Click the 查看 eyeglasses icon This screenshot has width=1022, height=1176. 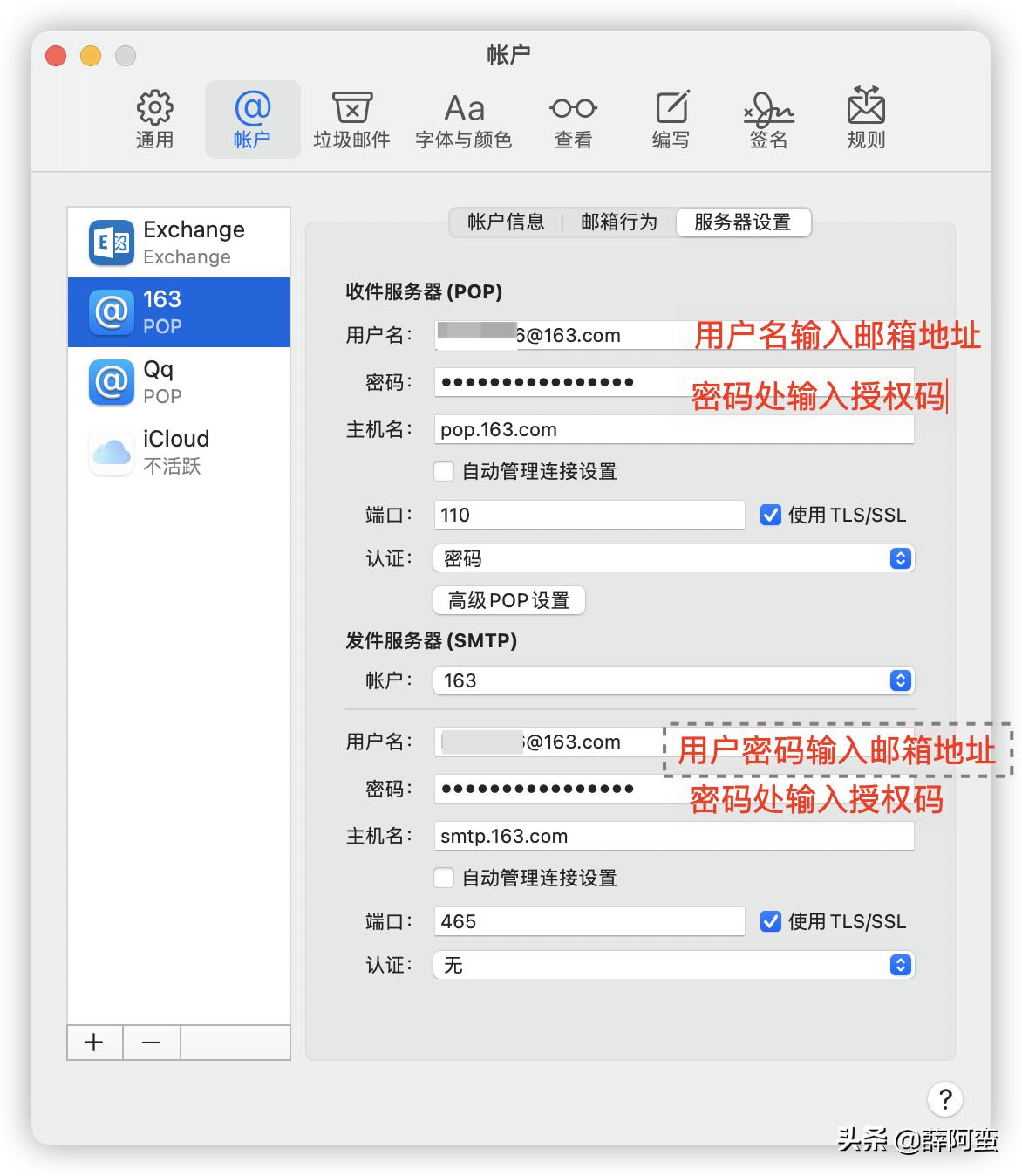pos(572,119)
